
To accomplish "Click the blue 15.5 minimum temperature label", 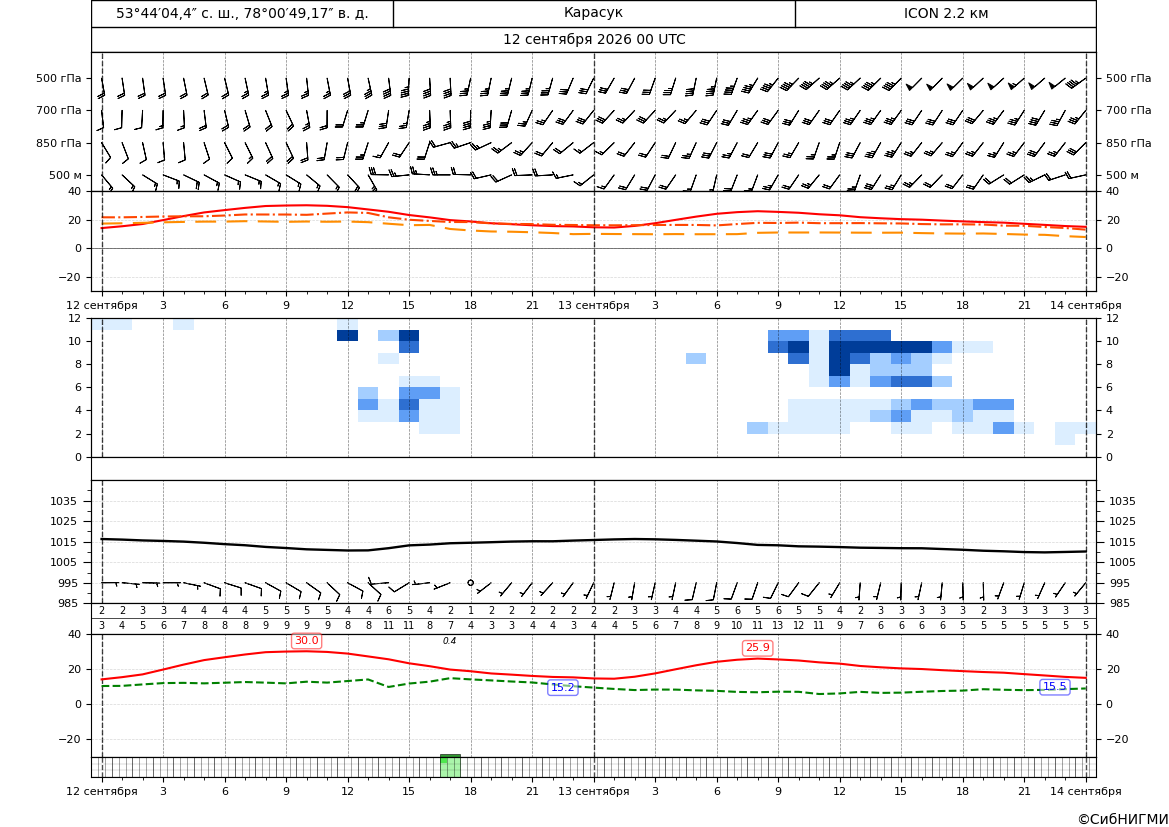I will (1054, 687).
